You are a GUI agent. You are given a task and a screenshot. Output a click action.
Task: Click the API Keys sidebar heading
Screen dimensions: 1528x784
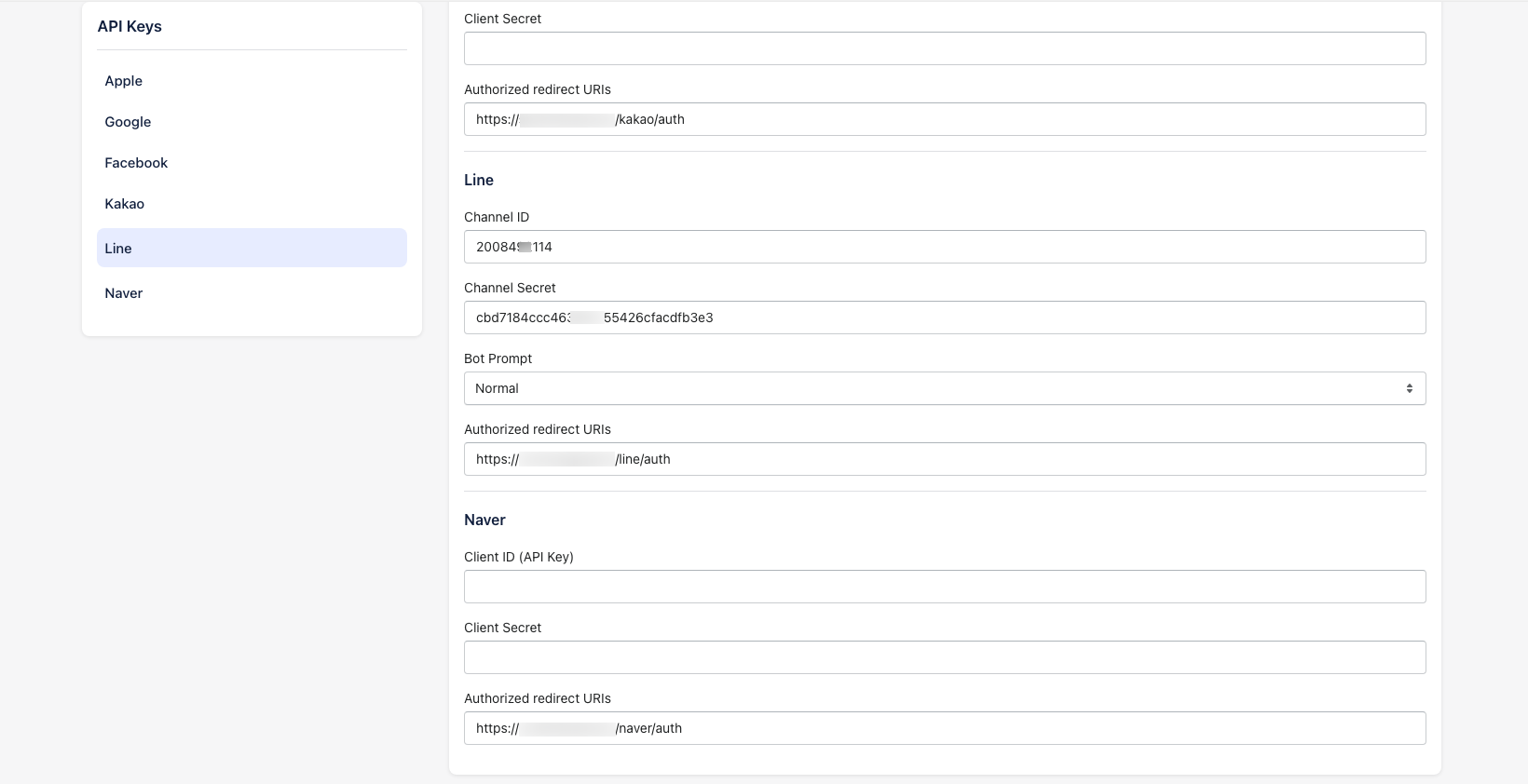click(130, 26)
